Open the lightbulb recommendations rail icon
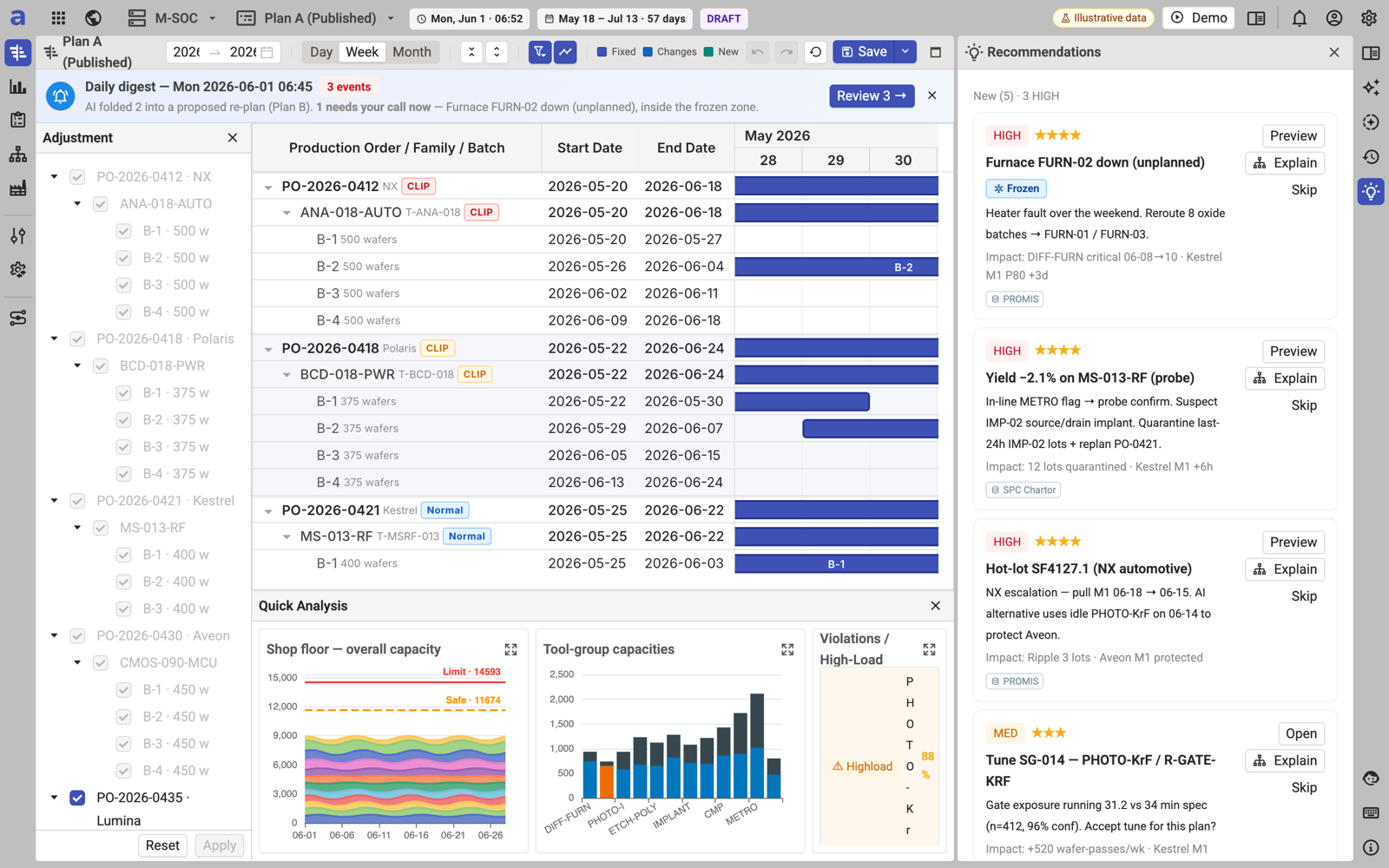 (1371, 192)
